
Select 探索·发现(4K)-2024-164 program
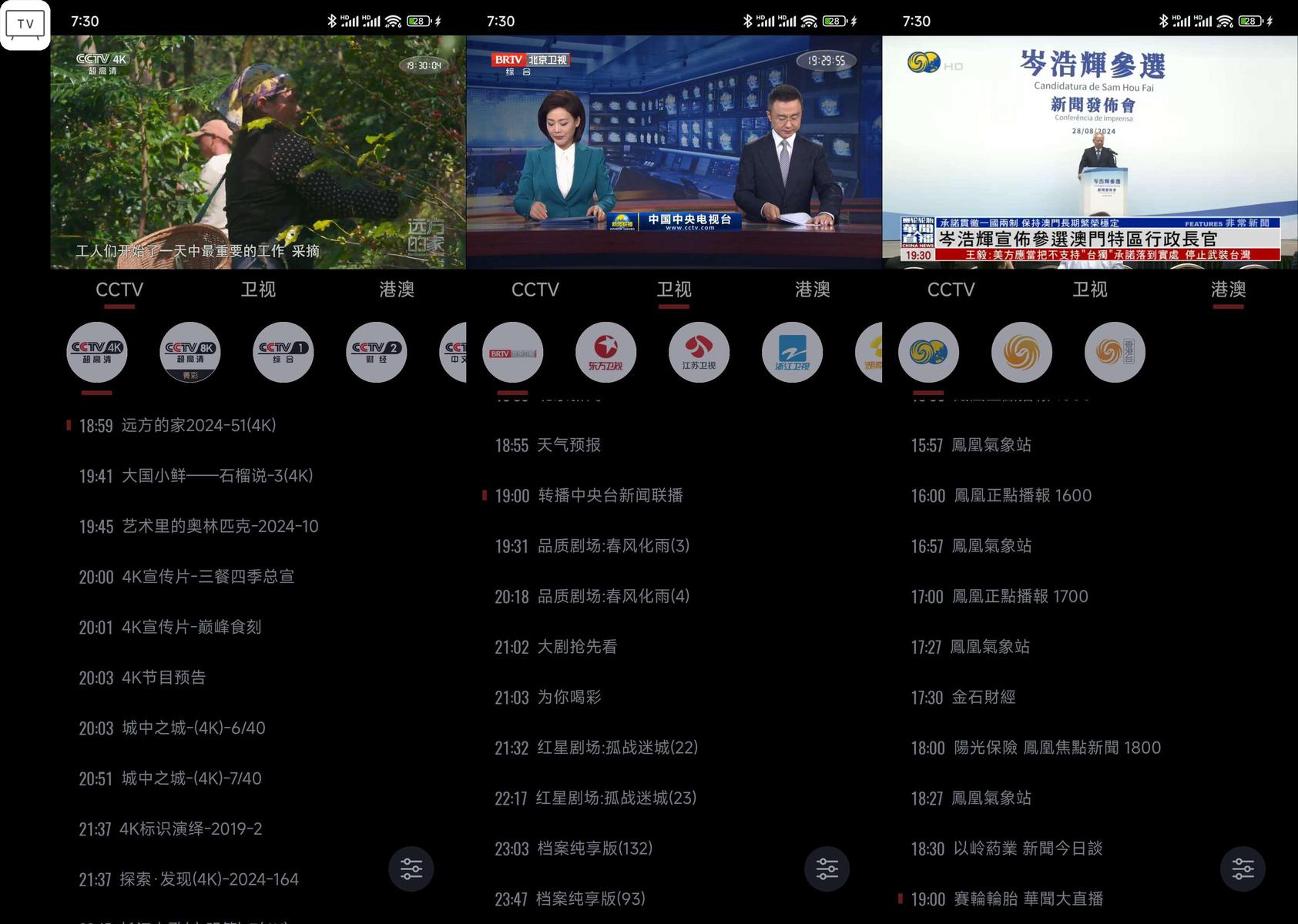[x=189, y=879]
